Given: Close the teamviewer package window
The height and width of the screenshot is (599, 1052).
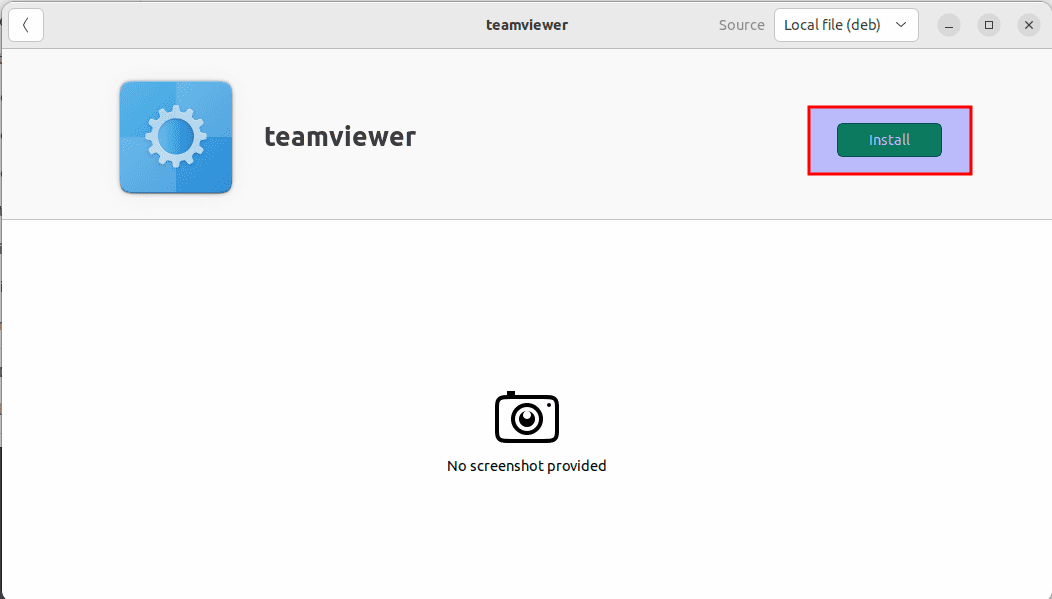Looking at the screenshot, I should pos(1029,25).
